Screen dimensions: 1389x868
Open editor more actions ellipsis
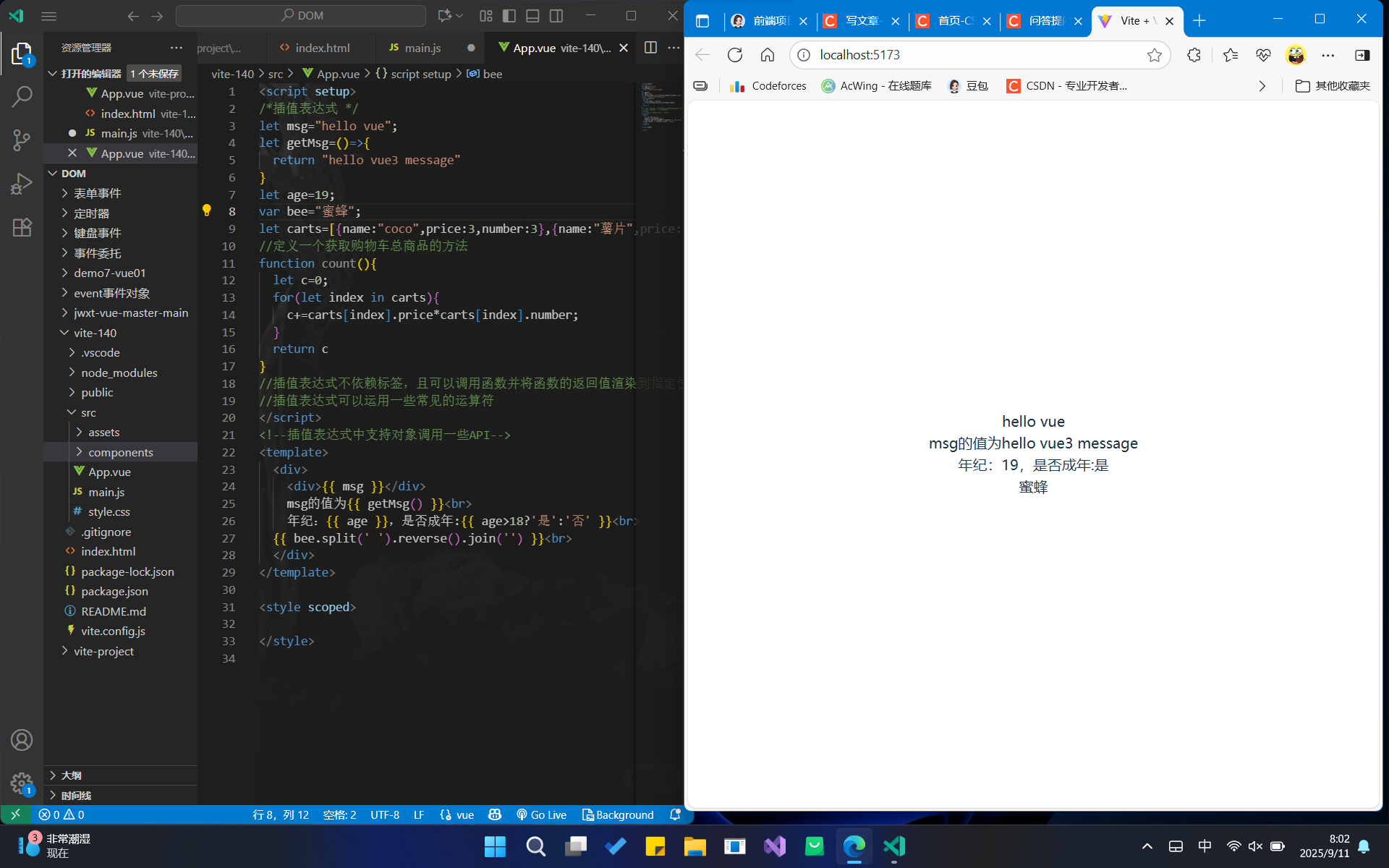(674, 48)
